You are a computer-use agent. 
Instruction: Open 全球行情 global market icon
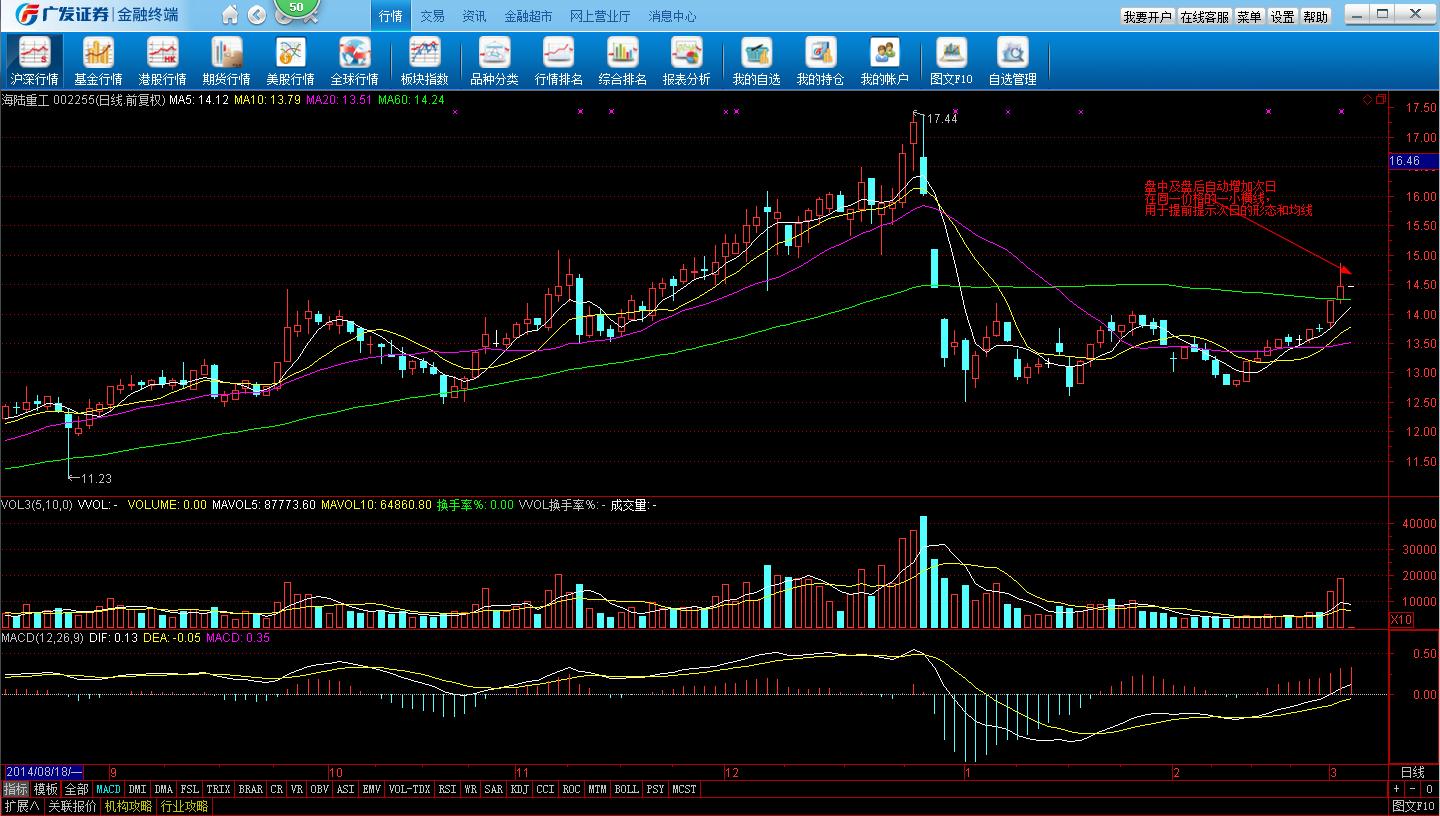[354, 61]
